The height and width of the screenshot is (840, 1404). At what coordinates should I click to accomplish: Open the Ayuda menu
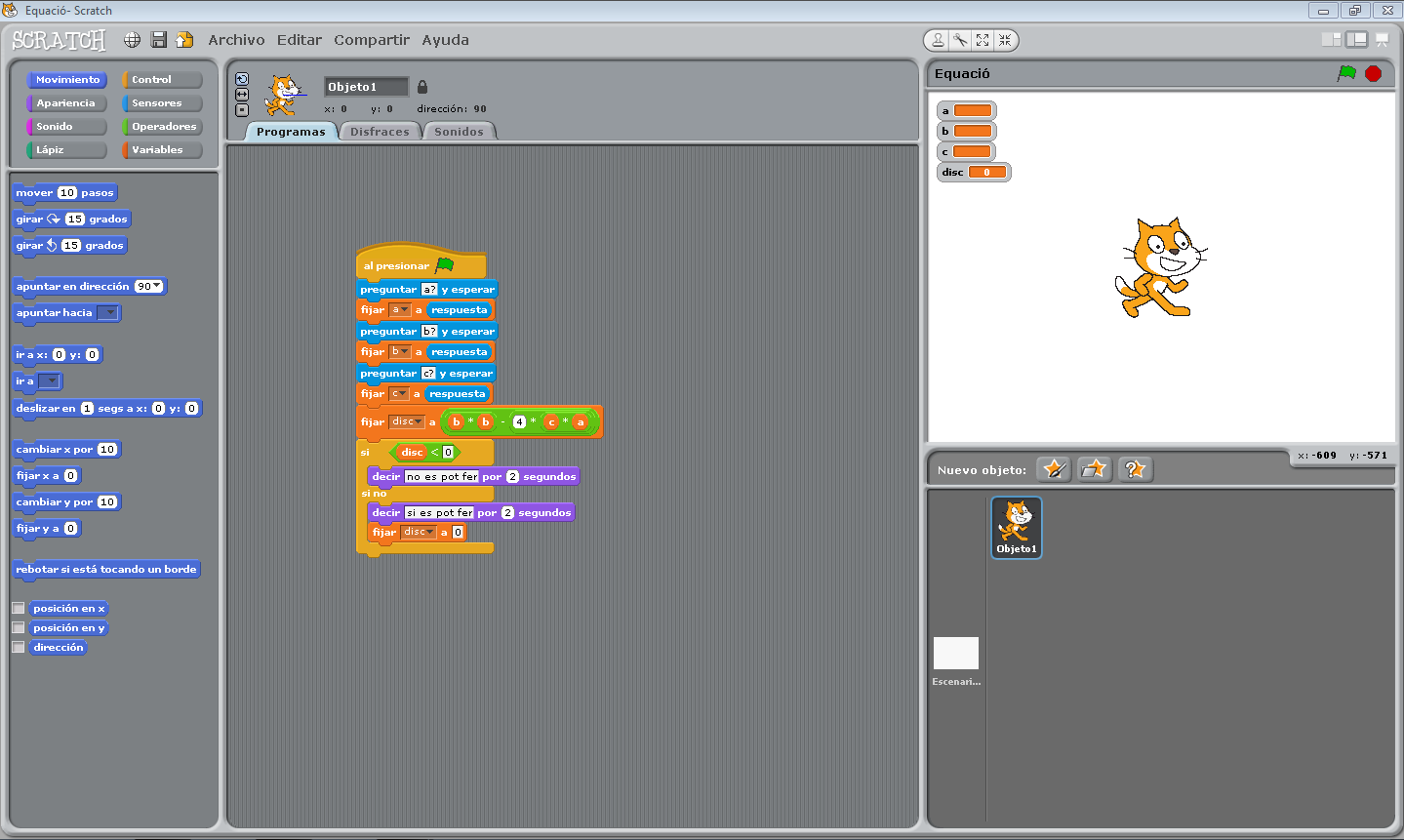point(446,40)
